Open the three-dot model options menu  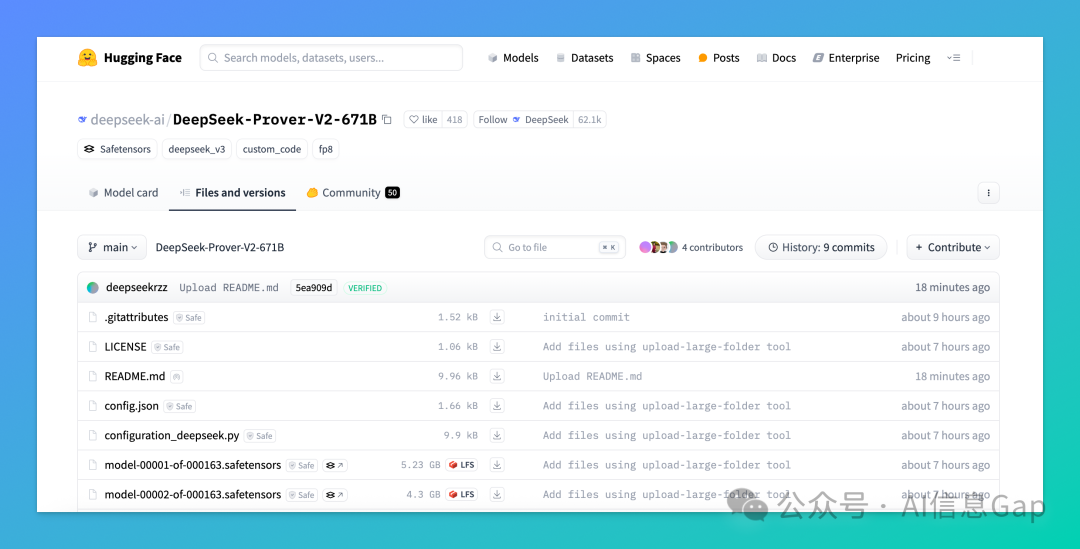(x=988, y=193)
